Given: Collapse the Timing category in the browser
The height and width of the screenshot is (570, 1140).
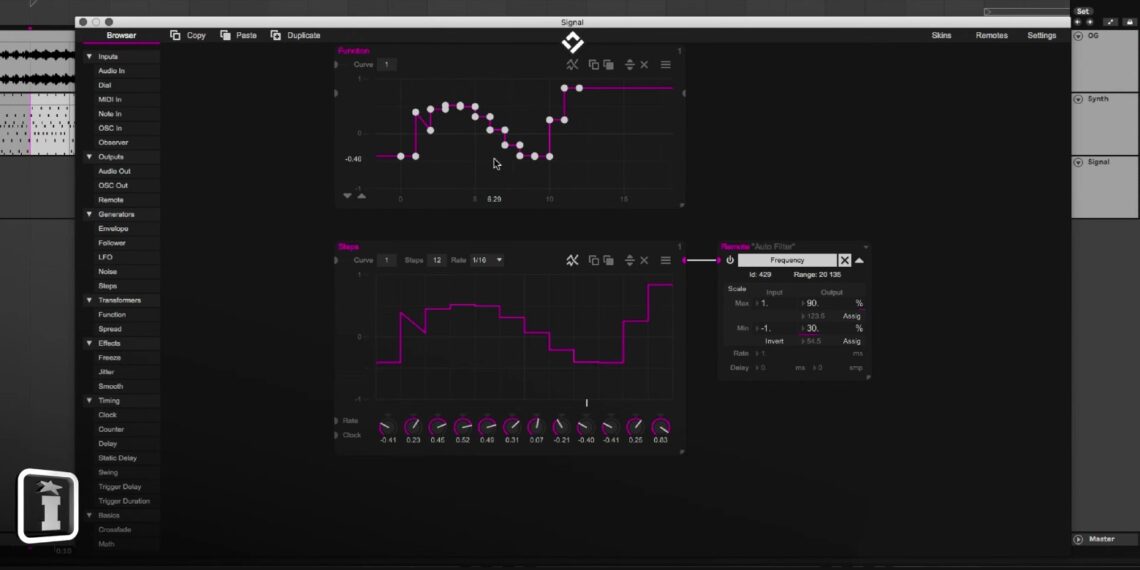Looking at the screenshot, I should (x=89, y=400).
